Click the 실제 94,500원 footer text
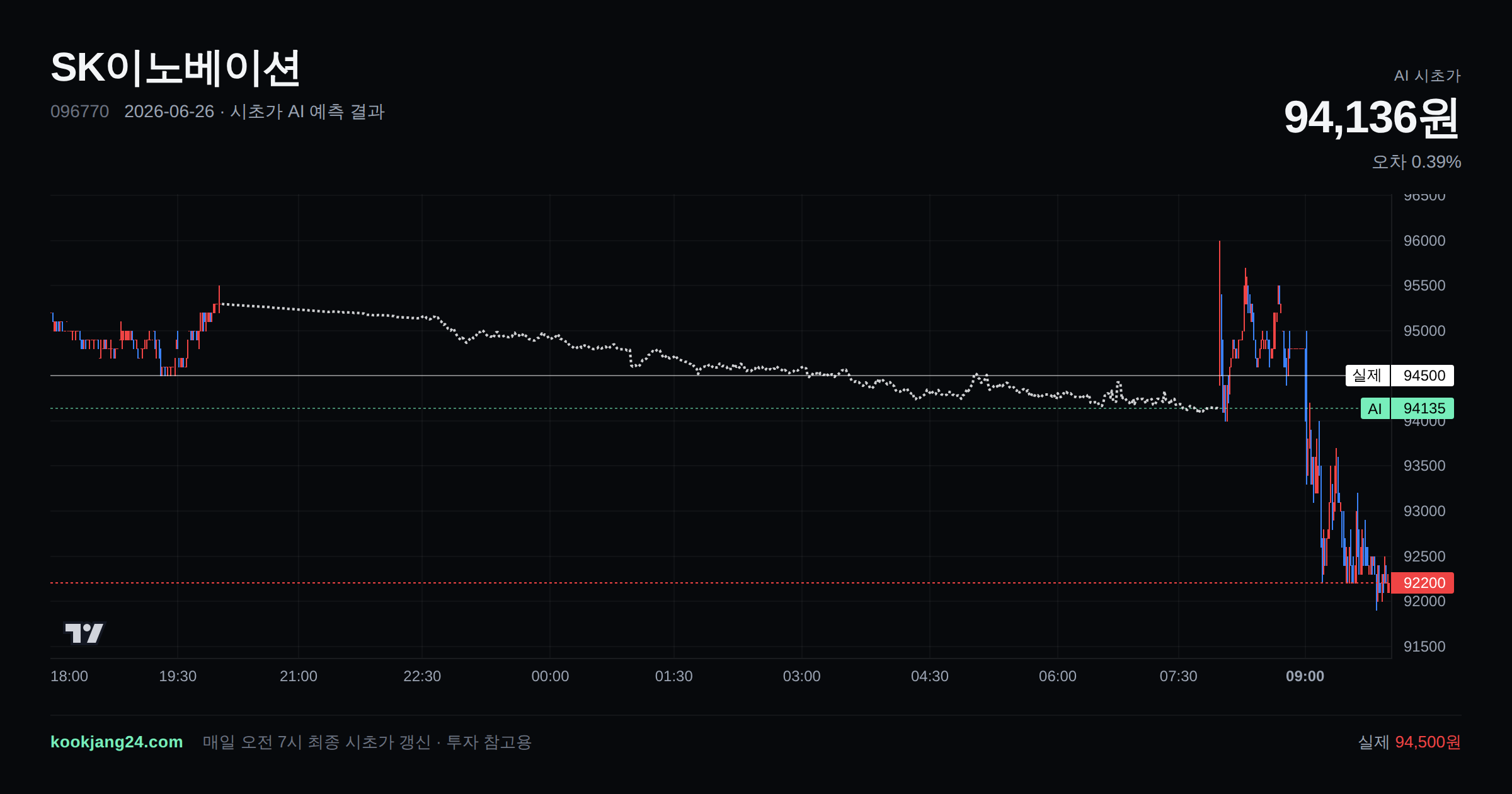This screenshot has height=794, width=1512. pyautogui.click(x=1409, y=742)
